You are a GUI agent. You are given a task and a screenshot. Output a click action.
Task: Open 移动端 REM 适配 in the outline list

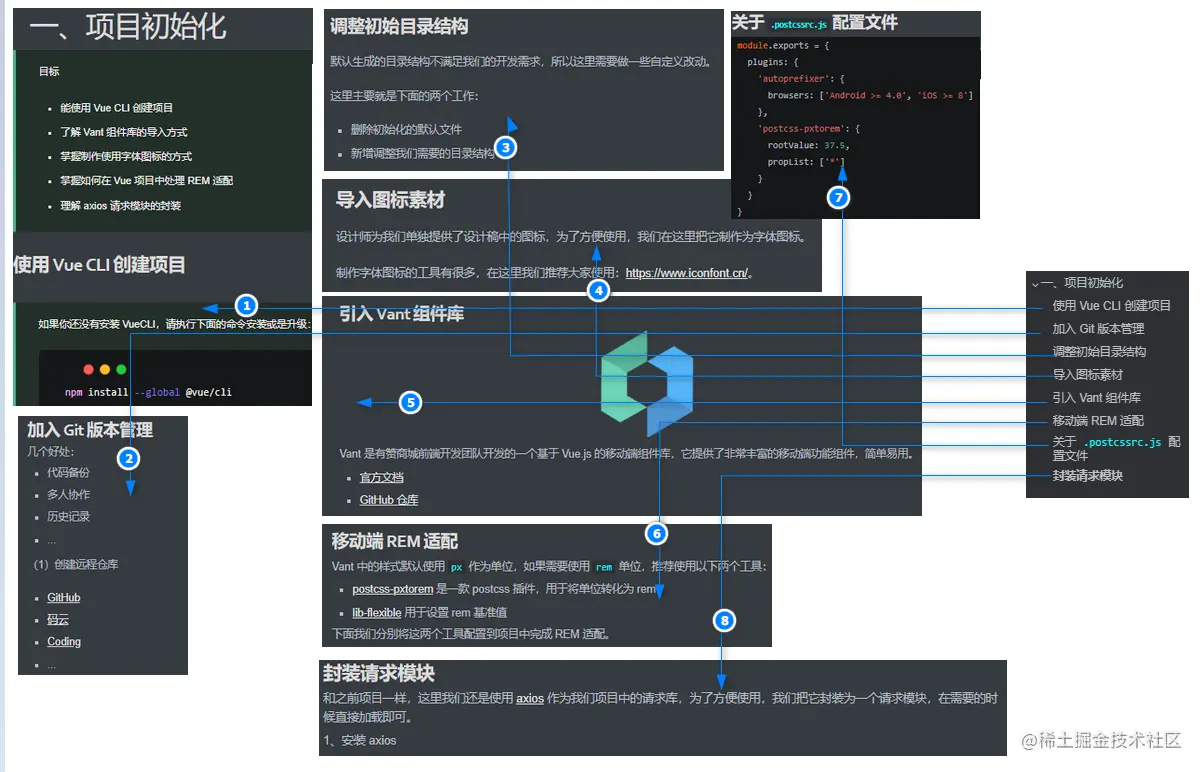click(x=1098, y=421)
